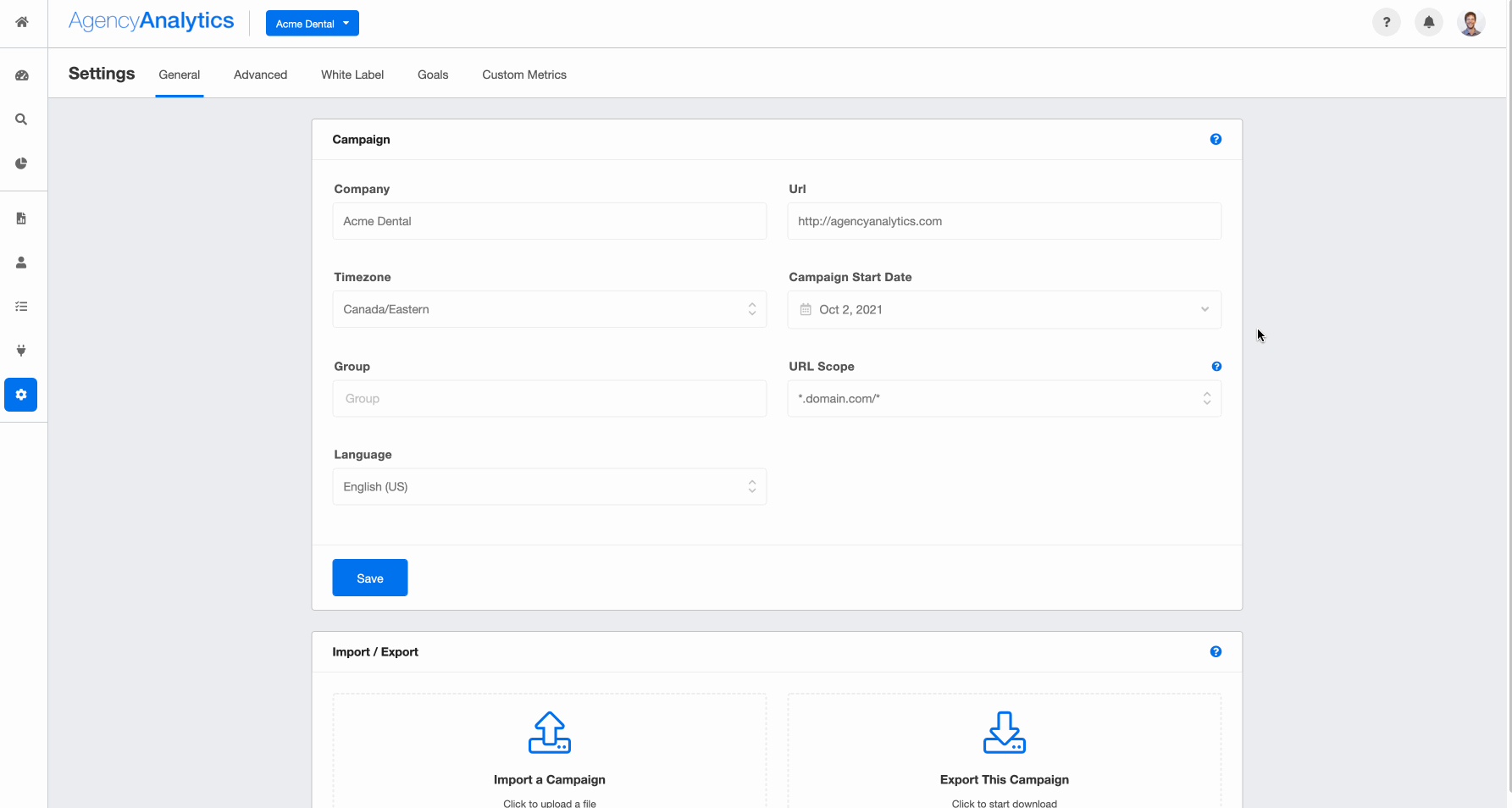Click the integrations plug icon
The height and width of the screenshot is (808, 1512).
tap(22, 351)
